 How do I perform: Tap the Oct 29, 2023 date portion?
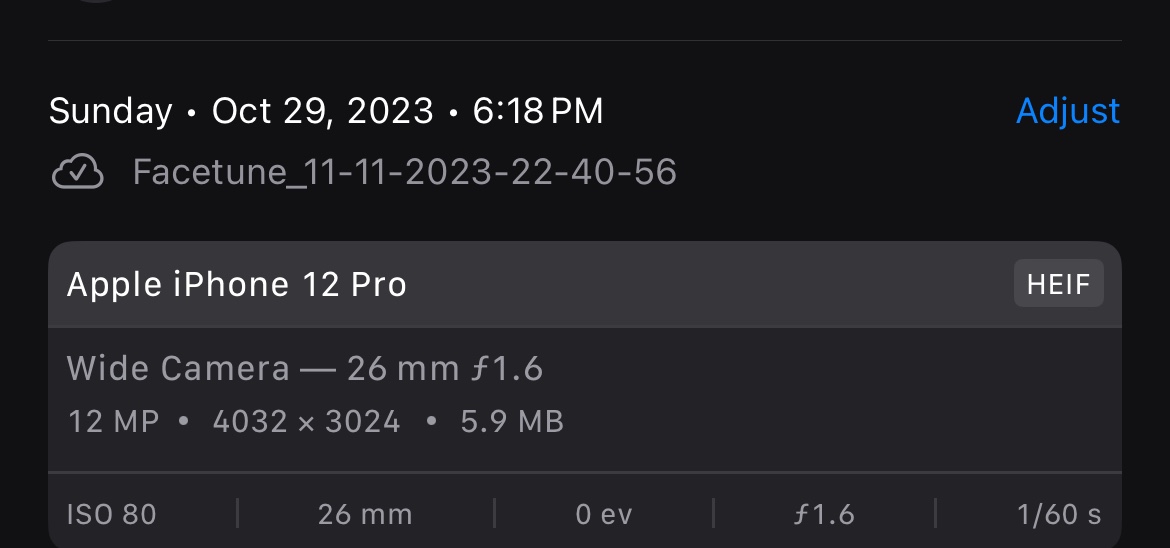(x=322, y=111)
